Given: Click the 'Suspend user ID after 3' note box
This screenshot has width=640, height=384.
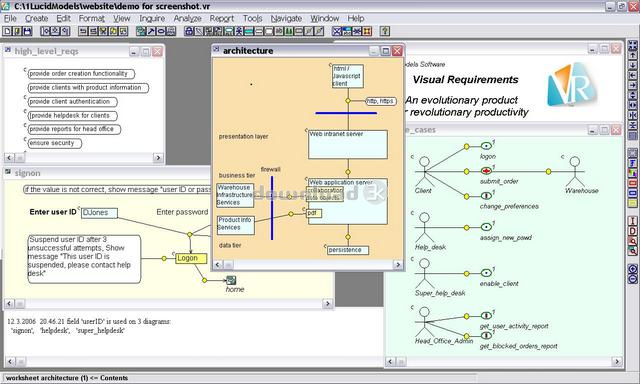Looking at the screenshot, I should (84, 259).
